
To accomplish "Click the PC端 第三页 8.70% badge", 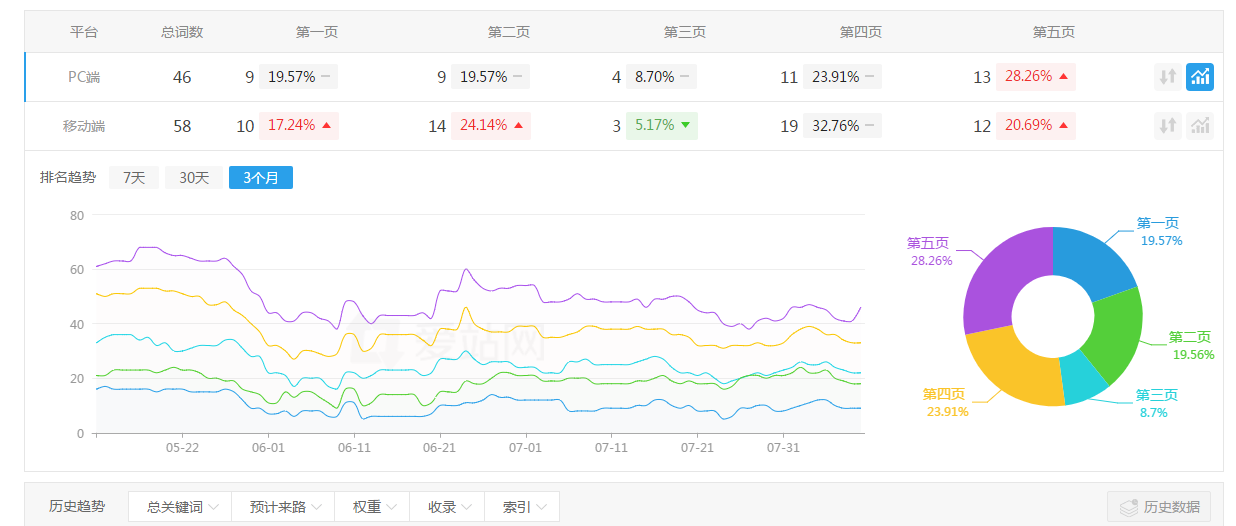I will 661,77.
